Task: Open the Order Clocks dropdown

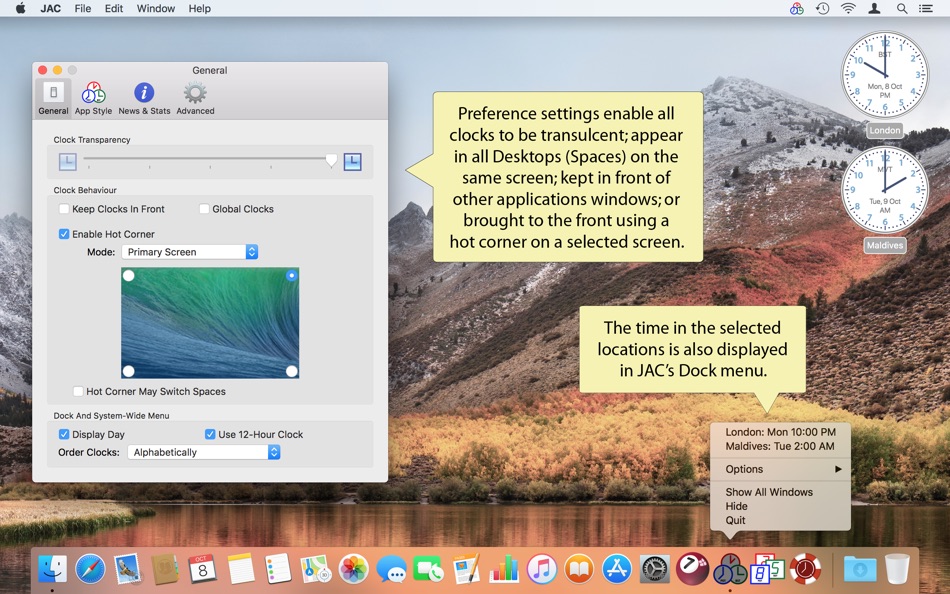Action: [203, 452]
